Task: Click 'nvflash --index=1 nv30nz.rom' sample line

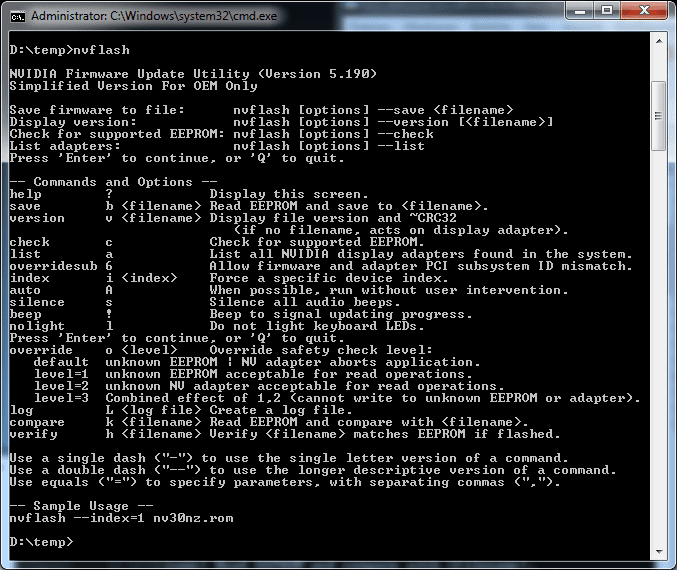Action: coord(121,518)
